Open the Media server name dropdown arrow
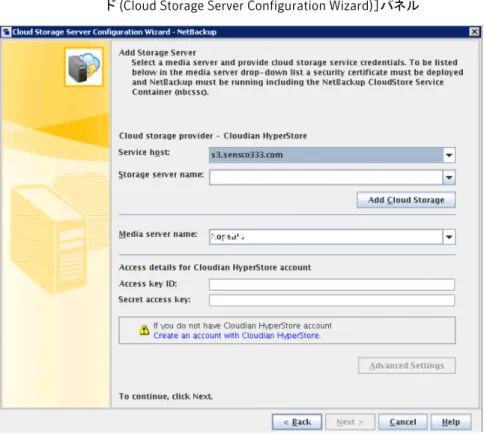The width and height of the screenshot is (484, 434). coord(449,237)
